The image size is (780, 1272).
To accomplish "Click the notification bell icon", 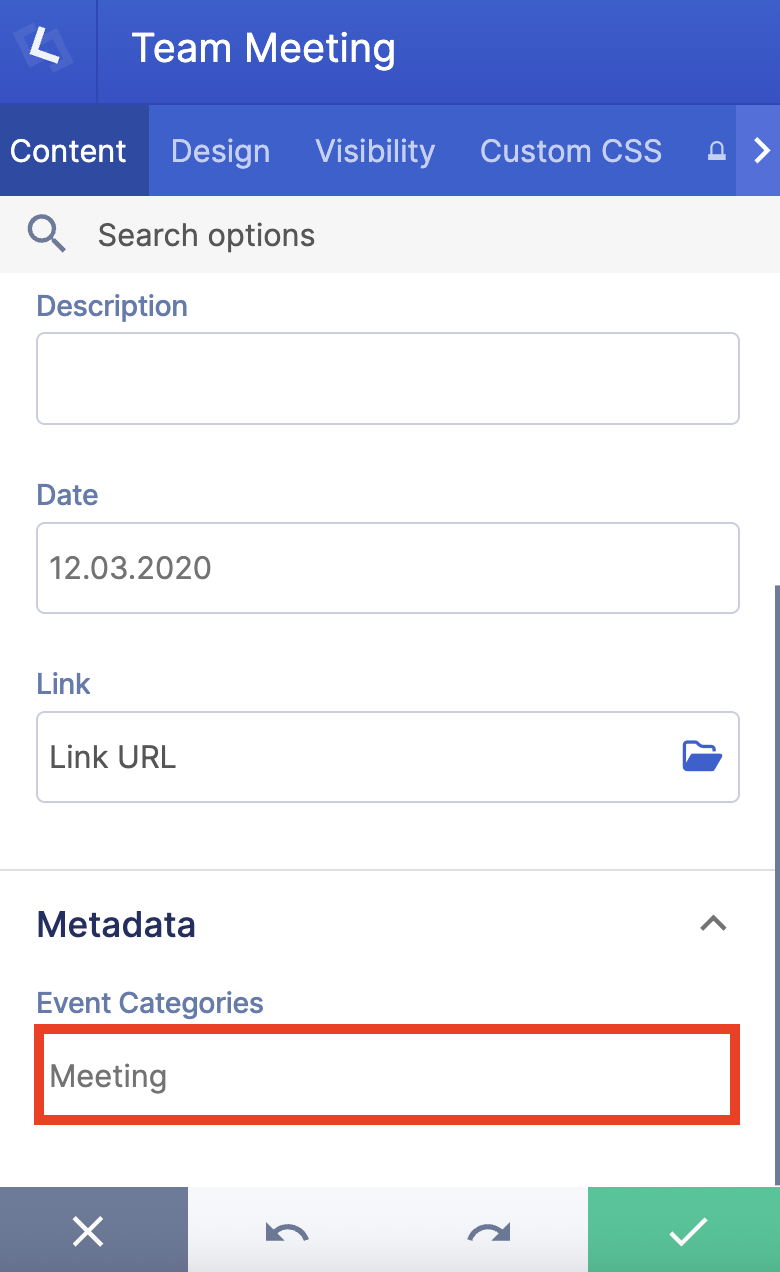I will click(716, 151).
